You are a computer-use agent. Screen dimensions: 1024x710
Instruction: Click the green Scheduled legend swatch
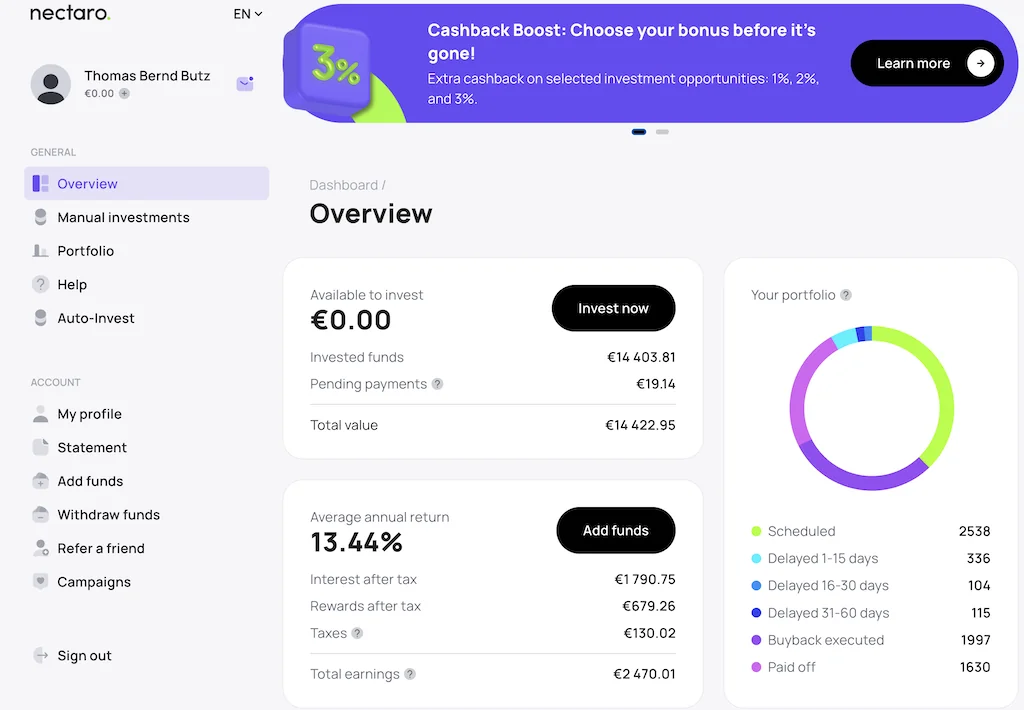[756, 531]
